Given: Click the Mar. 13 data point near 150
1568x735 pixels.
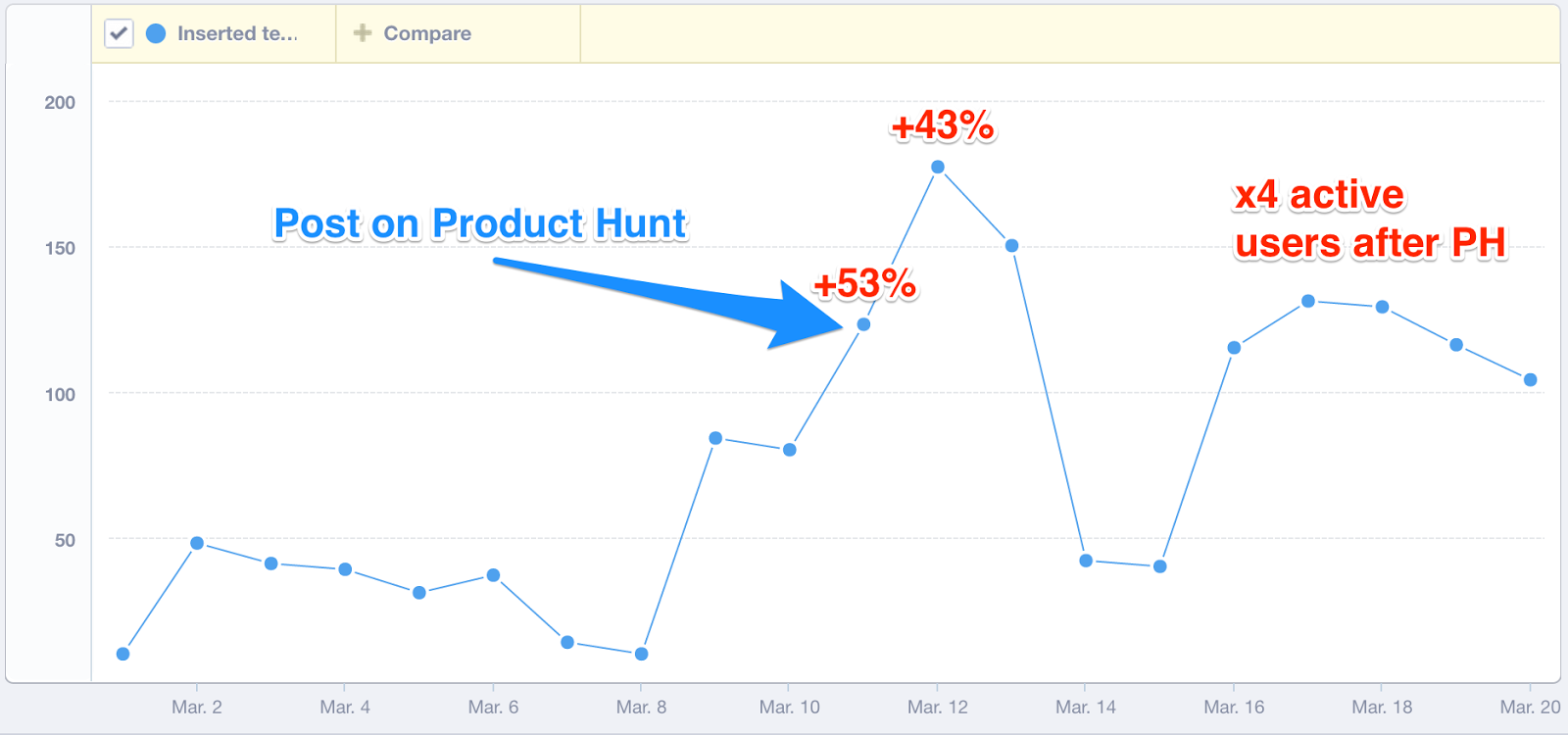Looking at the screenshot, I should (x=1012, y=246).
